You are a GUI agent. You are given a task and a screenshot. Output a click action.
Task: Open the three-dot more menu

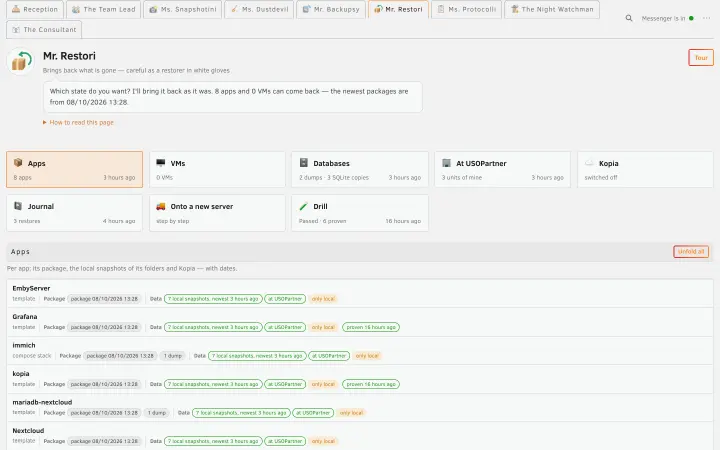(x=706, y=18)
